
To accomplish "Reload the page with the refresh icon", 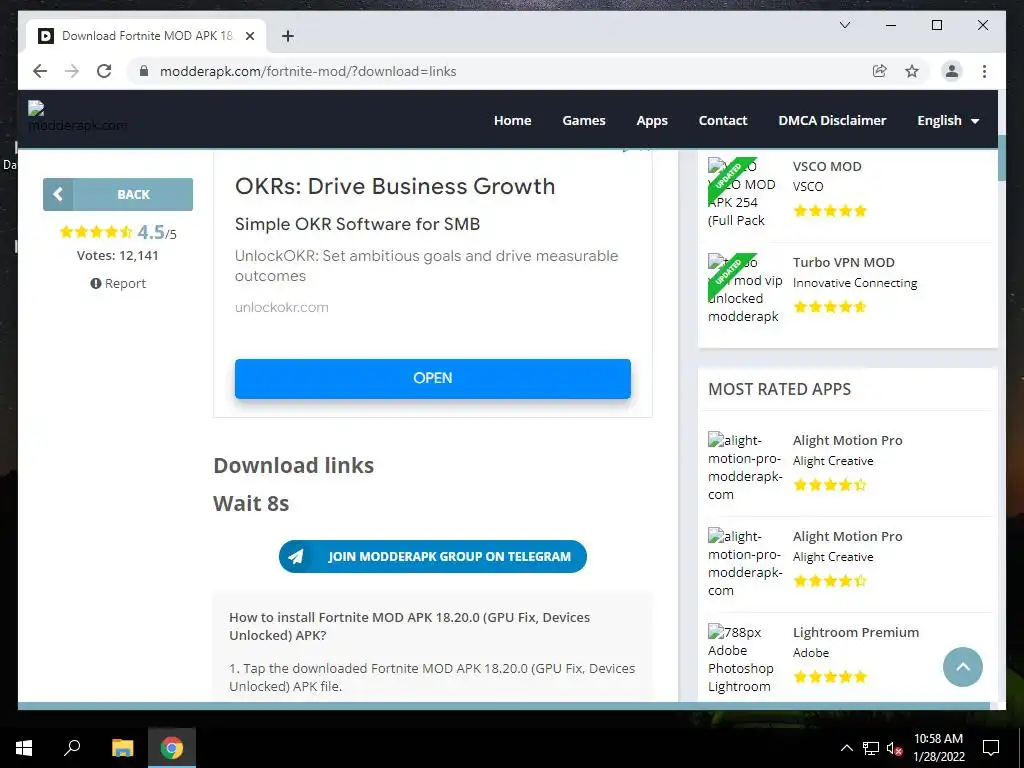I will (104, 71).
